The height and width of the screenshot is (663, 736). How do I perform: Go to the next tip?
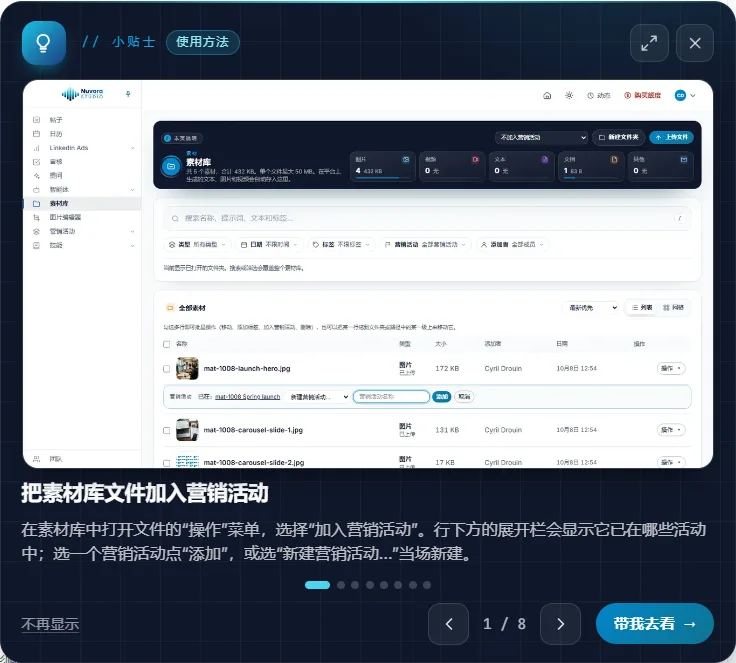coord(560,624)
